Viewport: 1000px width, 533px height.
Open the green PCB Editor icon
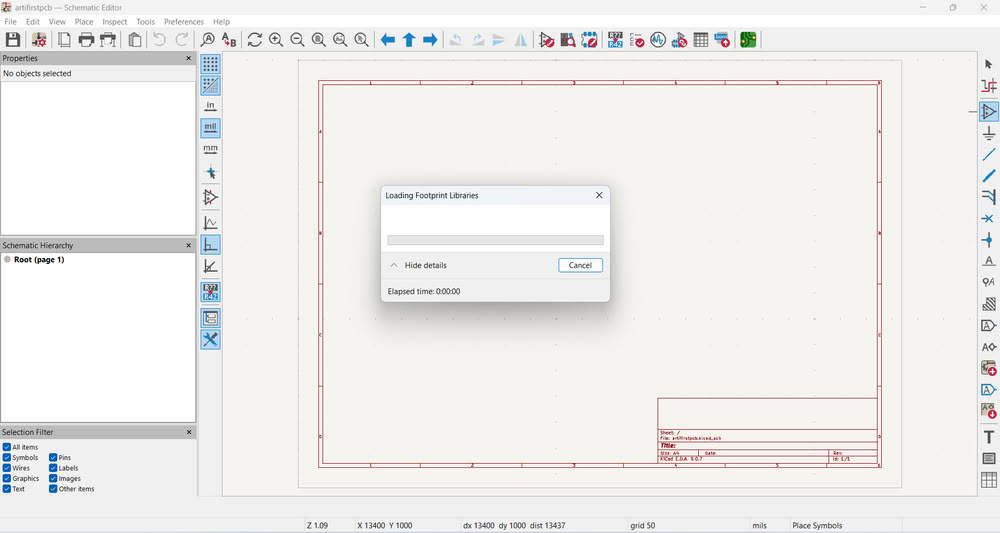point(748,40)
